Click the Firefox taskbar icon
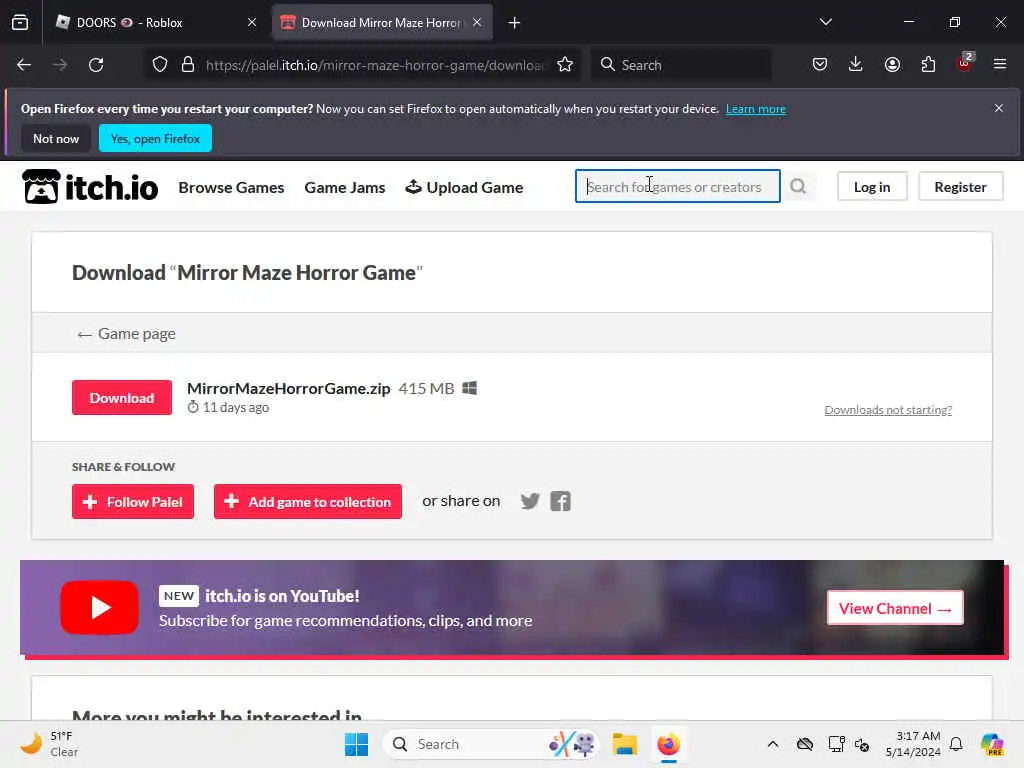Viewport: 1024px width, 768px height. (x=668, y=744)
